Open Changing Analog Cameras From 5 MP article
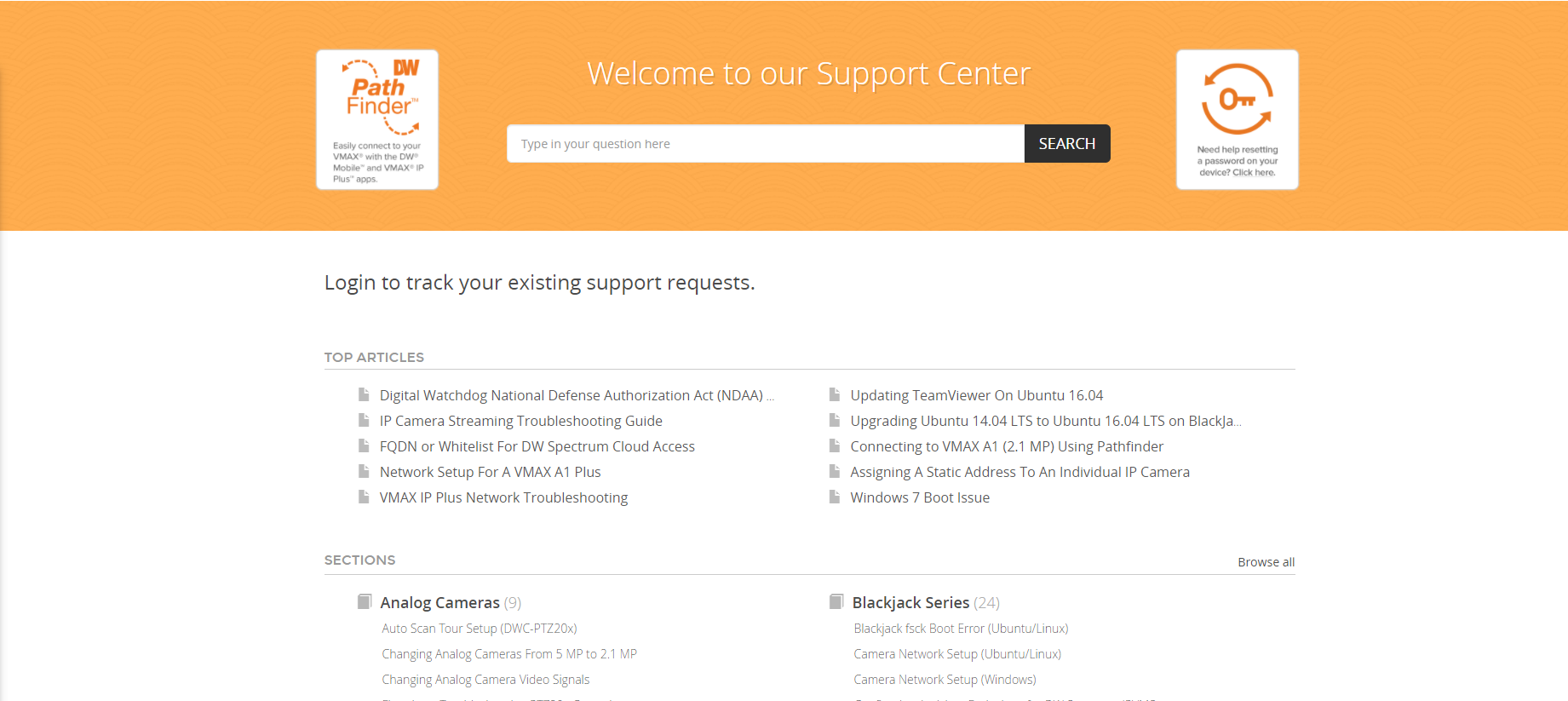The height and width of the screenshot is (701, 1568). [509, 654]
